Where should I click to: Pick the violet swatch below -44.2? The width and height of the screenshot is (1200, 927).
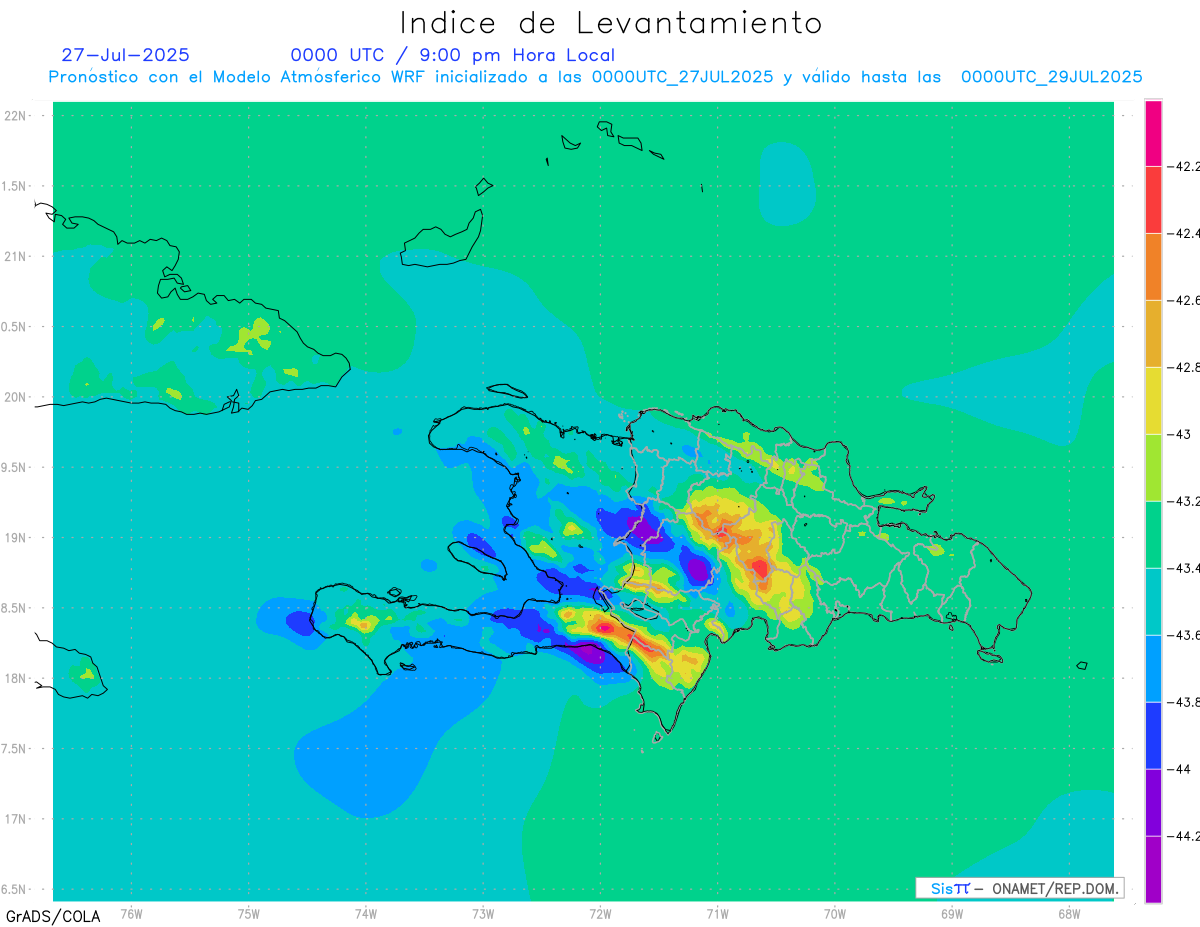(1153, 869)
